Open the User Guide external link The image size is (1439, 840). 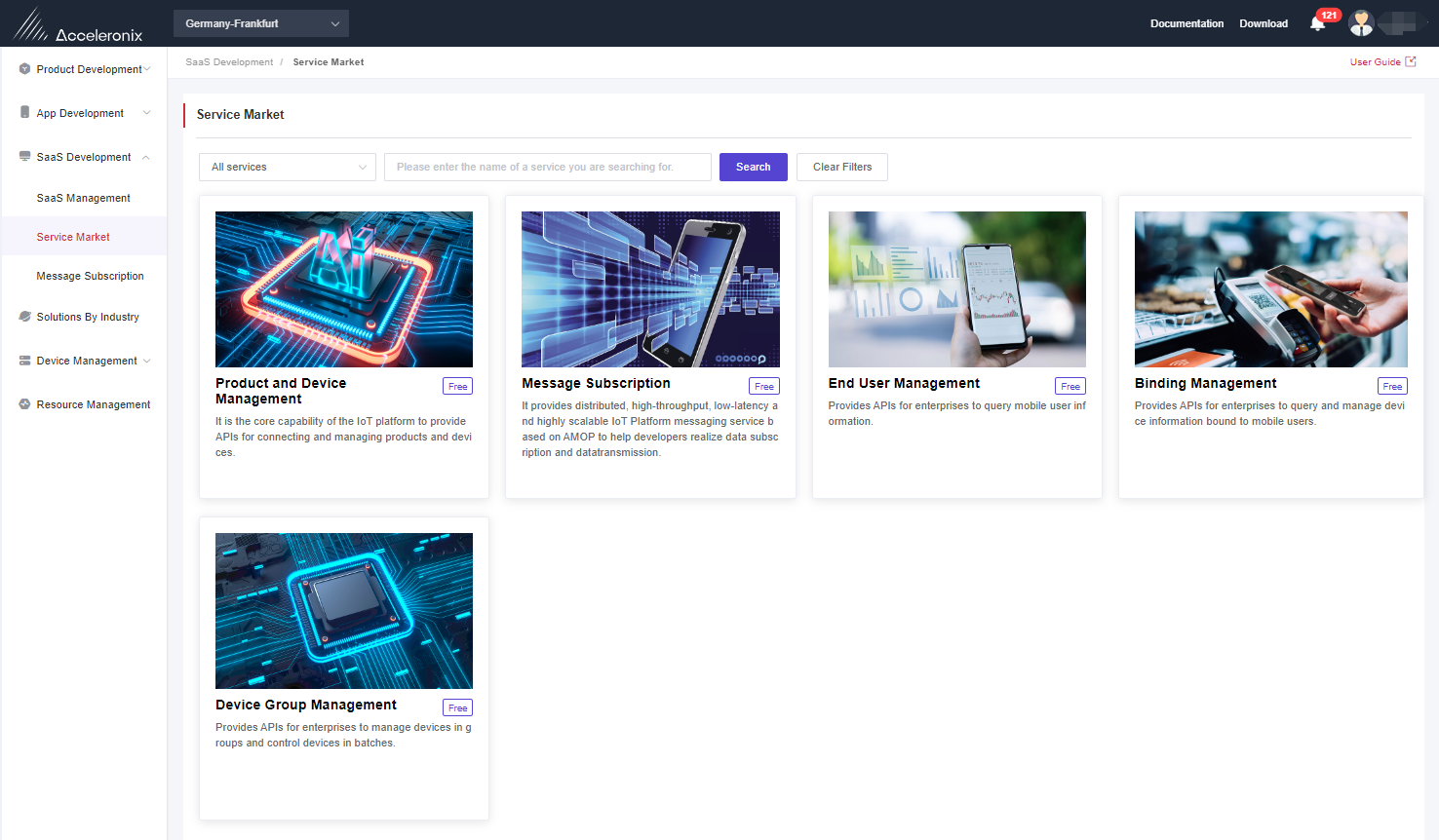tap(1382, 61)
